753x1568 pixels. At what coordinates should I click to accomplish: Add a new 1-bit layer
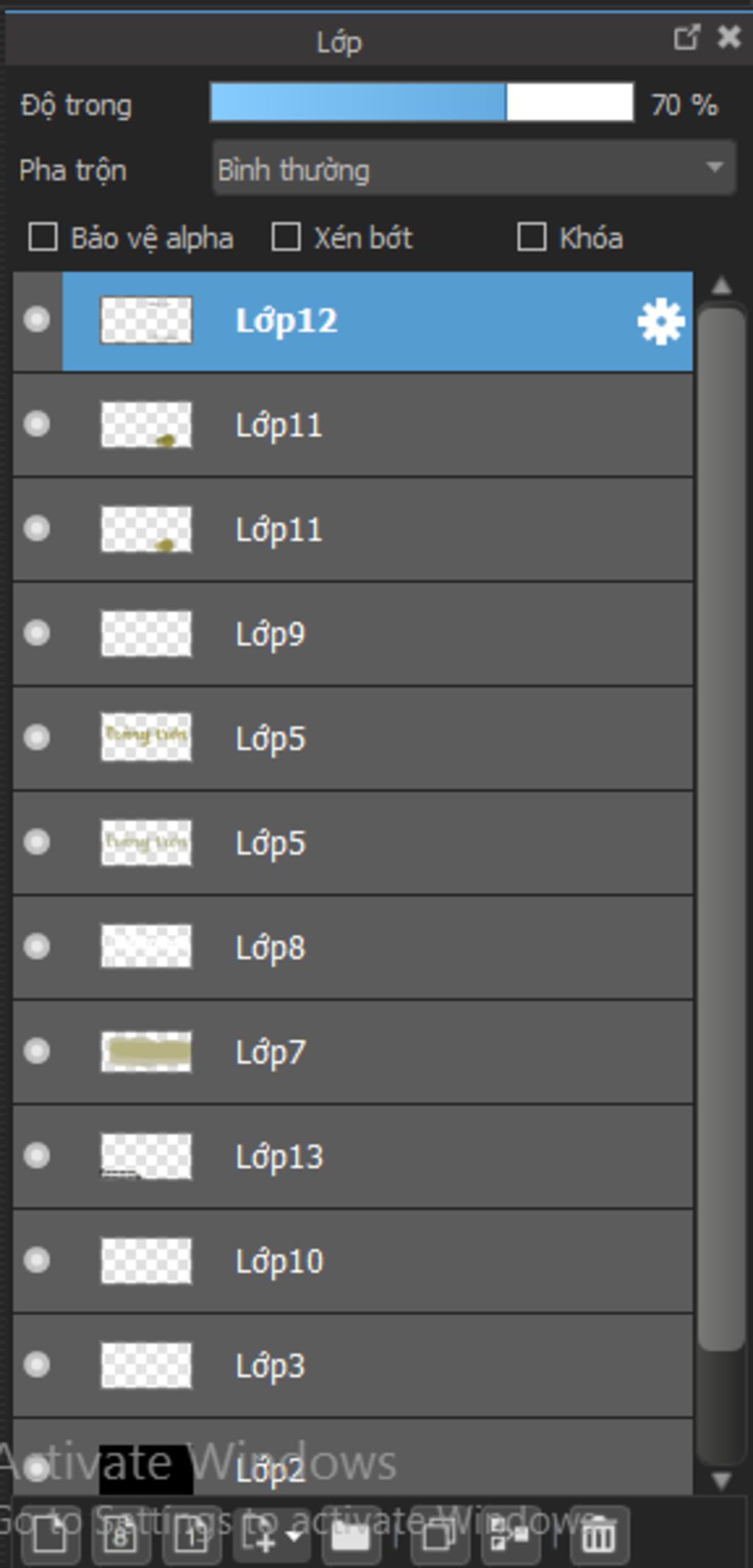(x=191, y=1534)
